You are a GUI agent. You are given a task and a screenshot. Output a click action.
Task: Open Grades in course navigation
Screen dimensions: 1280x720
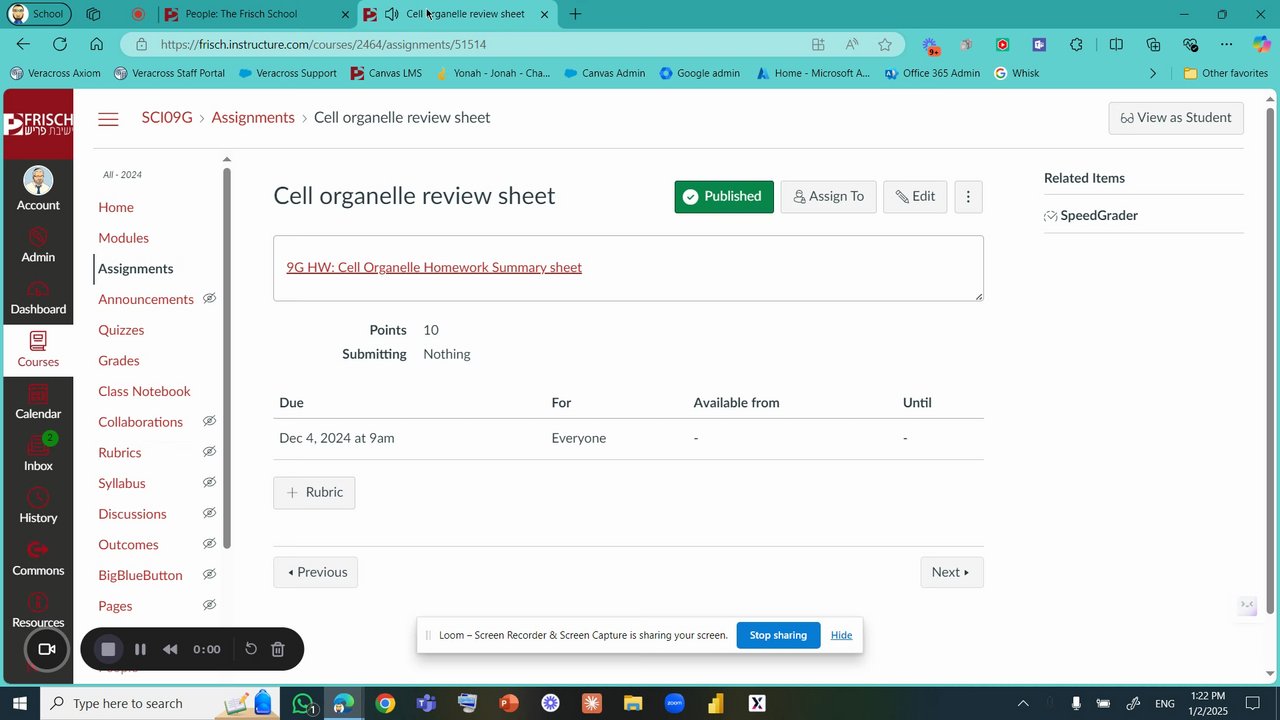tap(119, 360)
